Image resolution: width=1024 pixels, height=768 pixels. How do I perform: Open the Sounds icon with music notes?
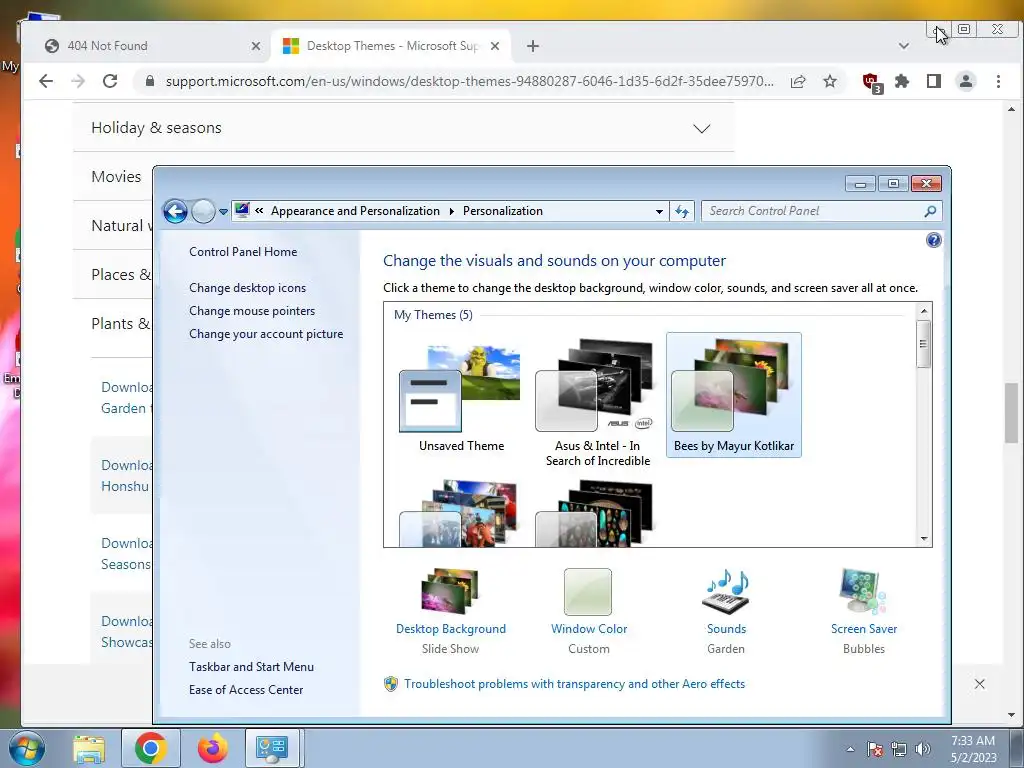click(726, 592)
